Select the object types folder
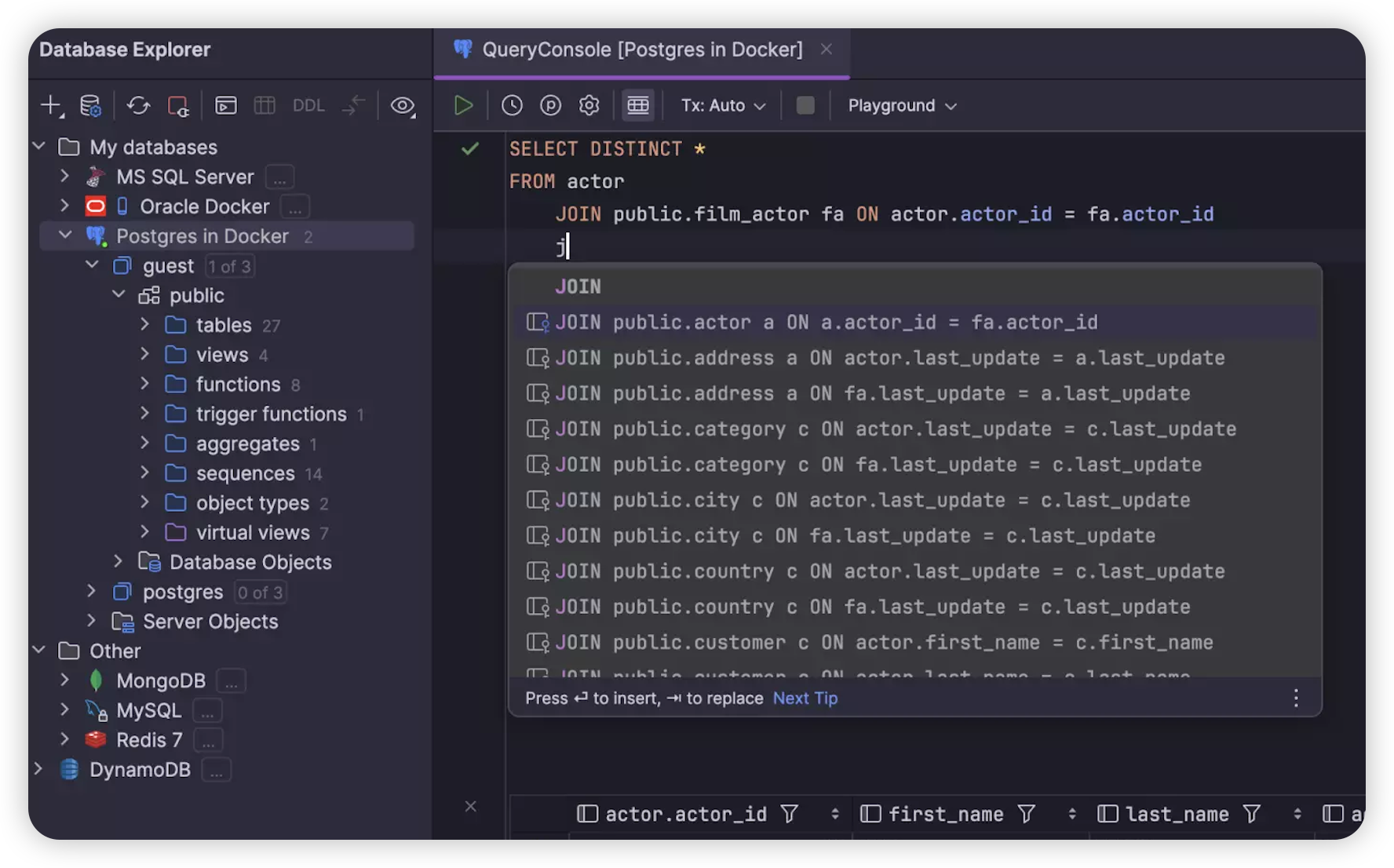The height and width of the screenshot is (868, 1394). point(252,502)
